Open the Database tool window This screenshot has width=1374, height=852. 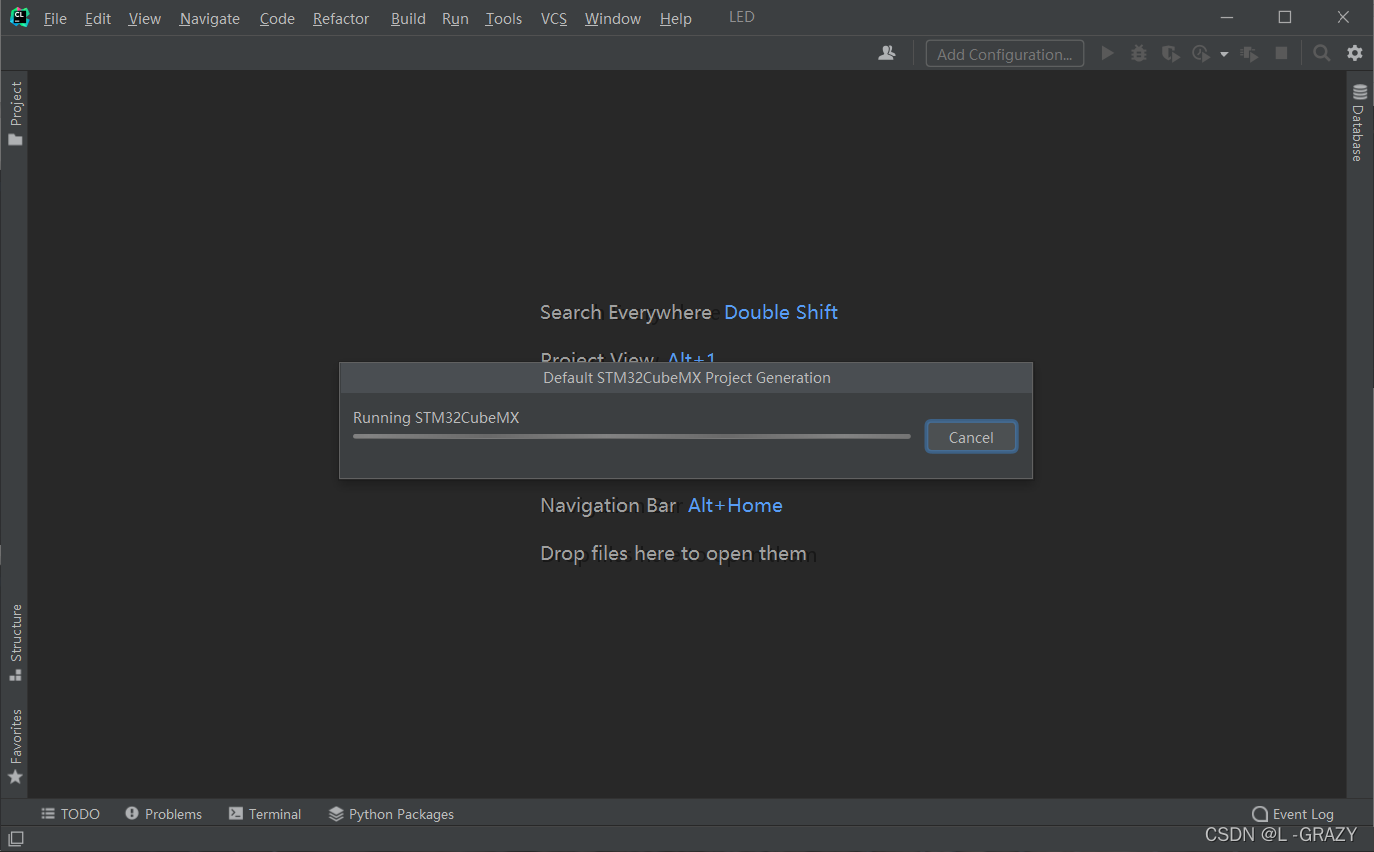1359,123
